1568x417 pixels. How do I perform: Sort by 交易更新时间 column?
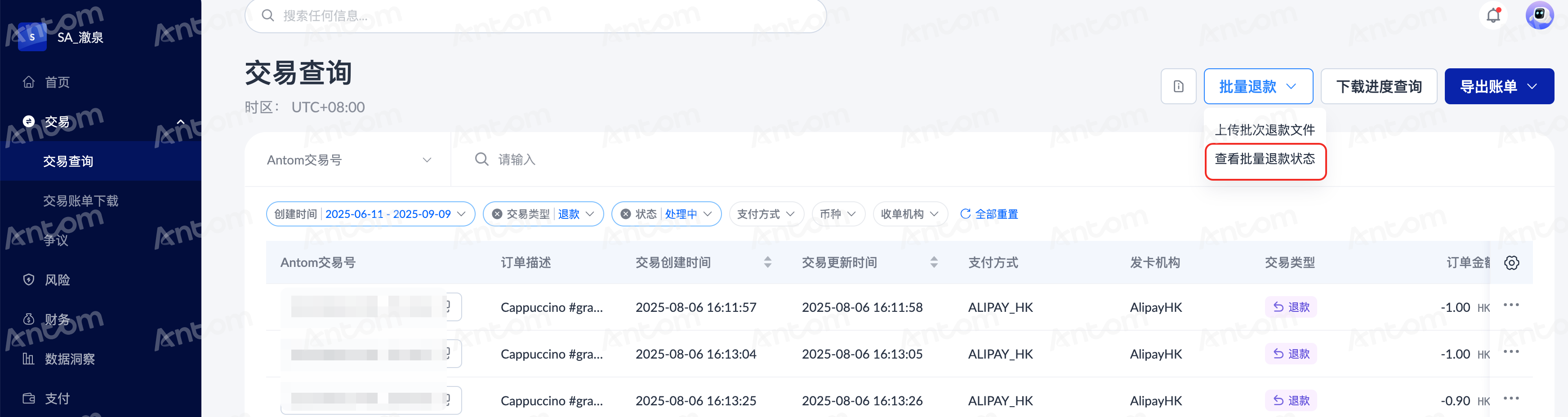point(934,262)
